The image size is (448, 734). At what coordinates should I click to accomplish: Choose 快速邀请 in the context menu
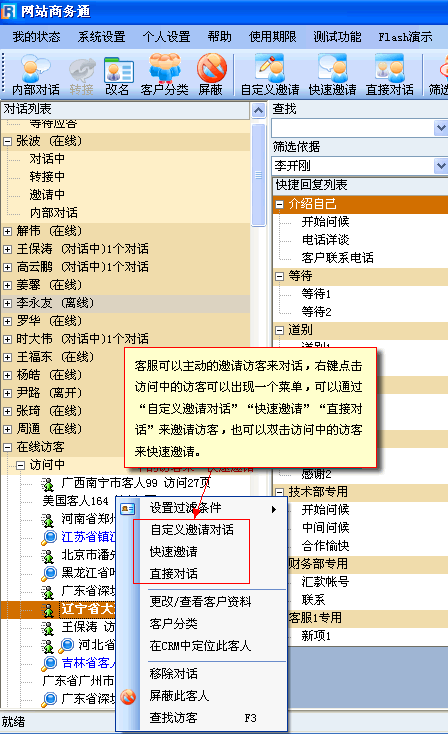pyautogui.click(x=174, y=551)
